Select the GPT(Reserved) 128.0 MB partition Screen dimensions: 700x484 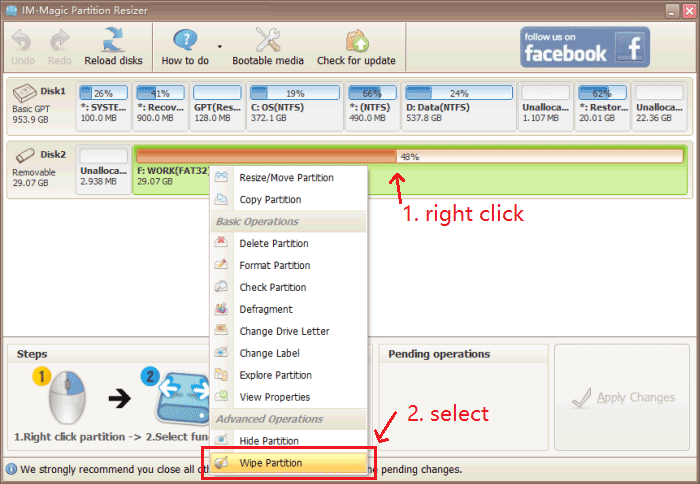(217, 106)
